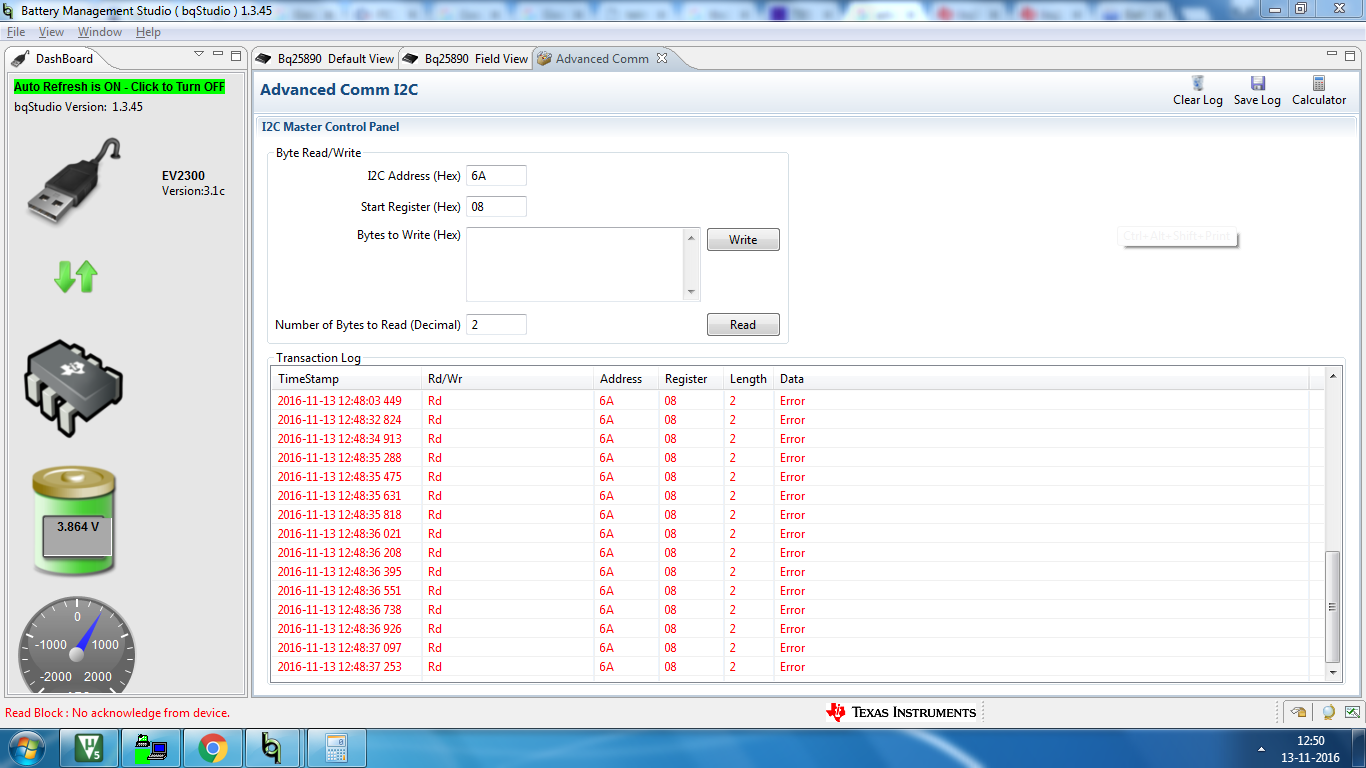1366x768 pixels.
Task: Click the Clear Log toolbar icon
Action: click(x=1197, y=83)
